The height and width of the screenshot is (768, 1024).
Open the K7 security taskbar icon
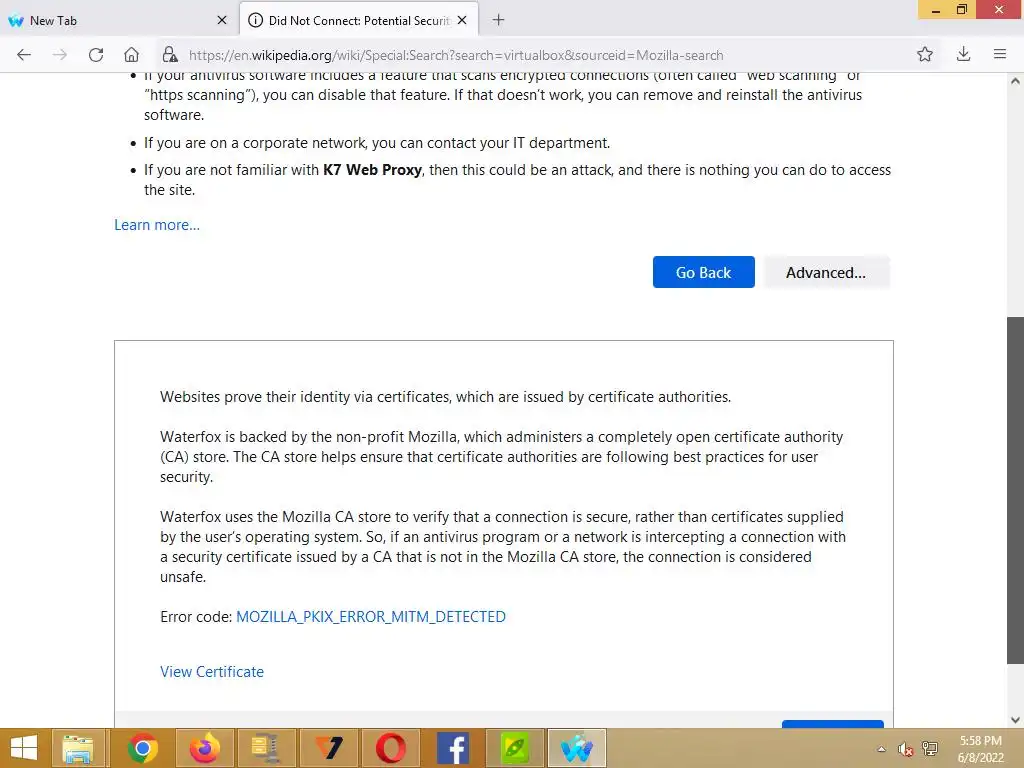coord(329,748)
